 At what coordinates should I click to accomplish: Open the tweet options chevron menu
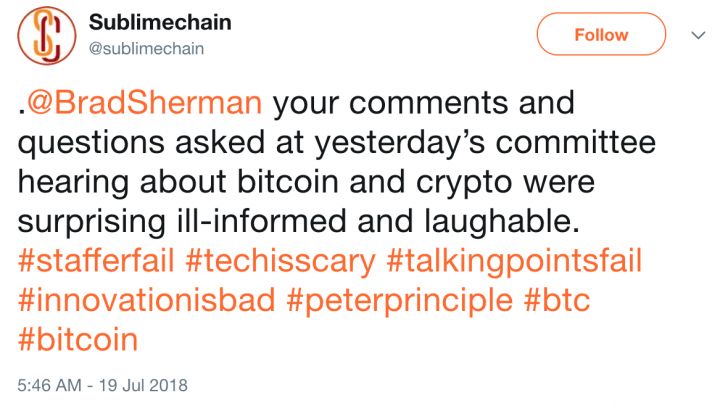699,34
